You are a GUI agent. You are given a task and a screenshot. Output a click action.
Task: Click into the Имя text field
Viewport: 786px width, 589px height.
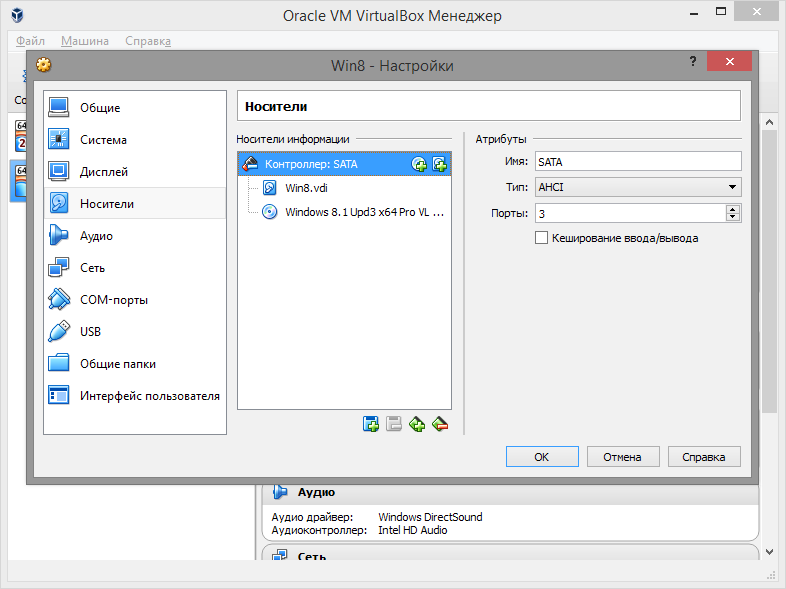pyautogui.click(x=638, y=162)
